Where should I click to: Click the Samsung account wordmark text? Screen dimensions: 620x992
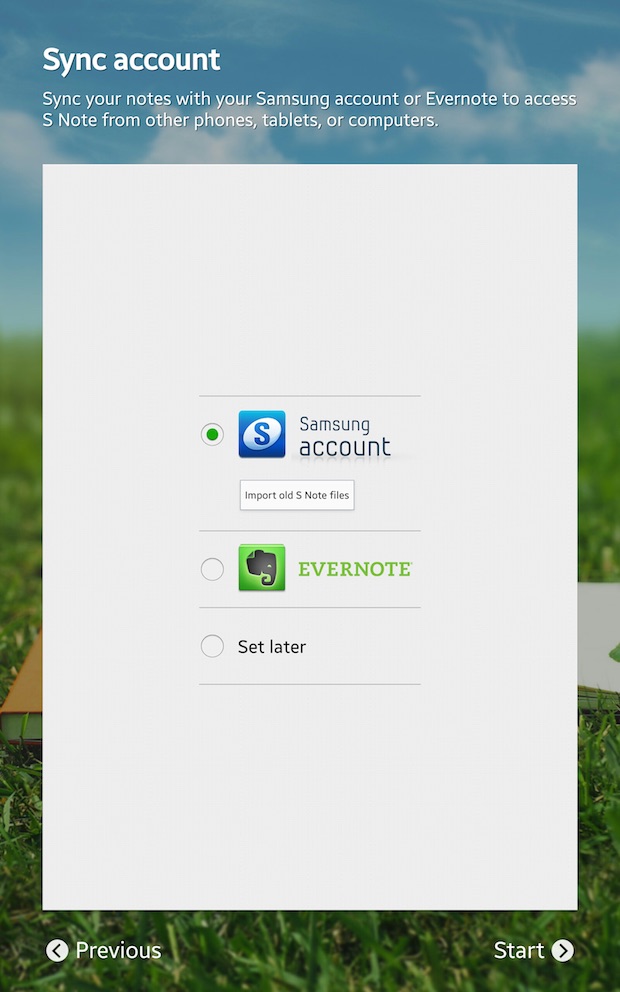345,437
